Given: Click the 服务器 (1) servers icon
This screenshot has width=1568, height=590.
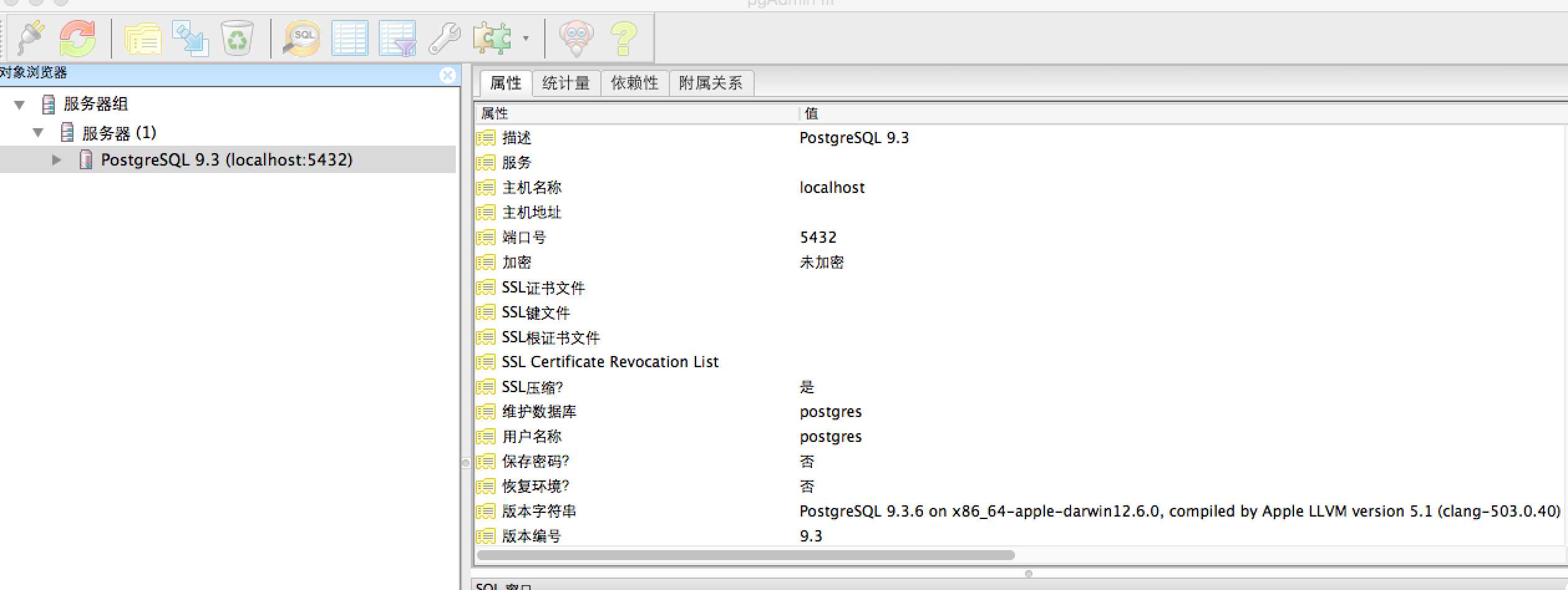Looking at the screenshot, I should pyautogui.click(x=67, y=132).
